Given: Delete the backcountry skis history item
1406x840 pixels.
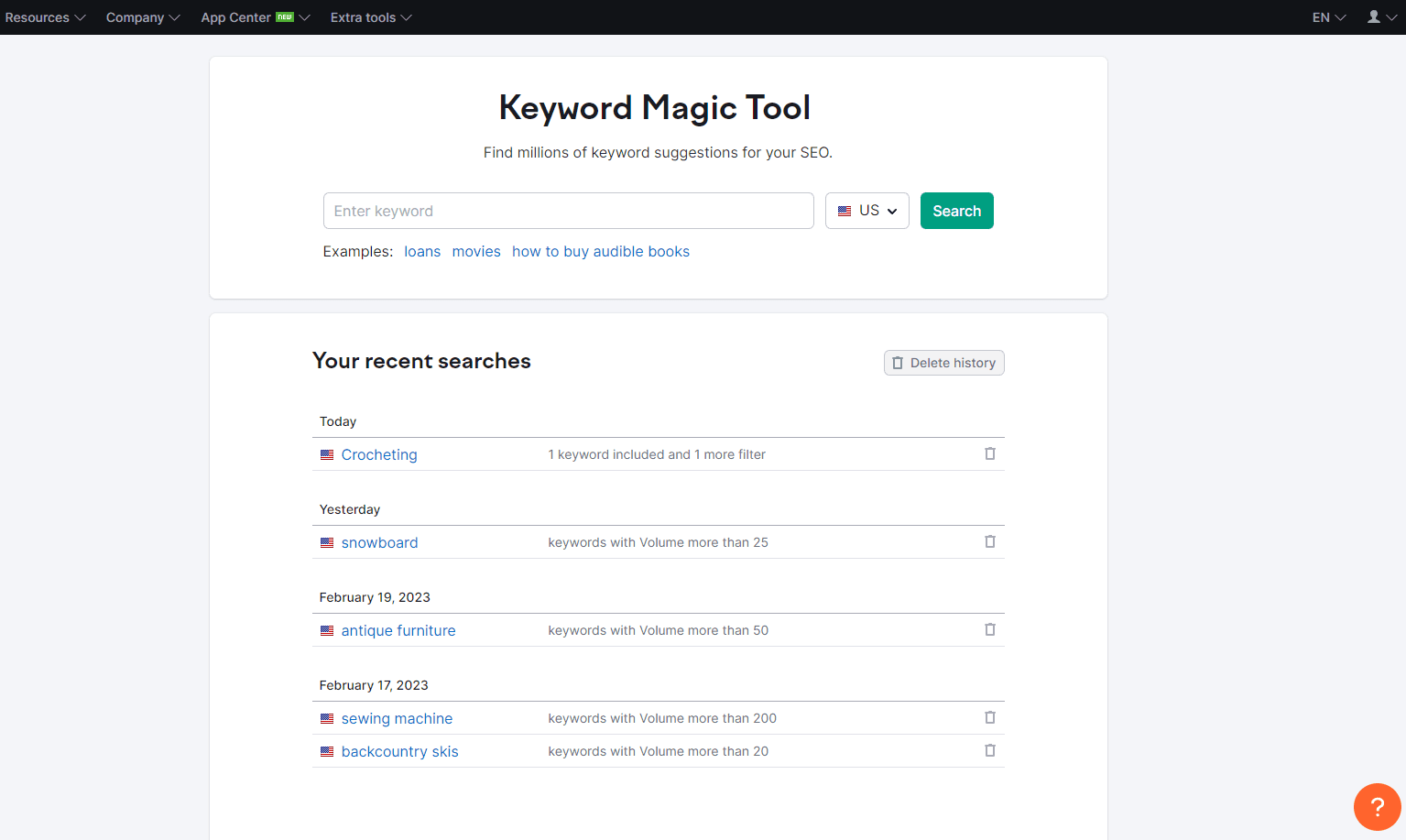Looking at the screenshot, I should [990, 750].
